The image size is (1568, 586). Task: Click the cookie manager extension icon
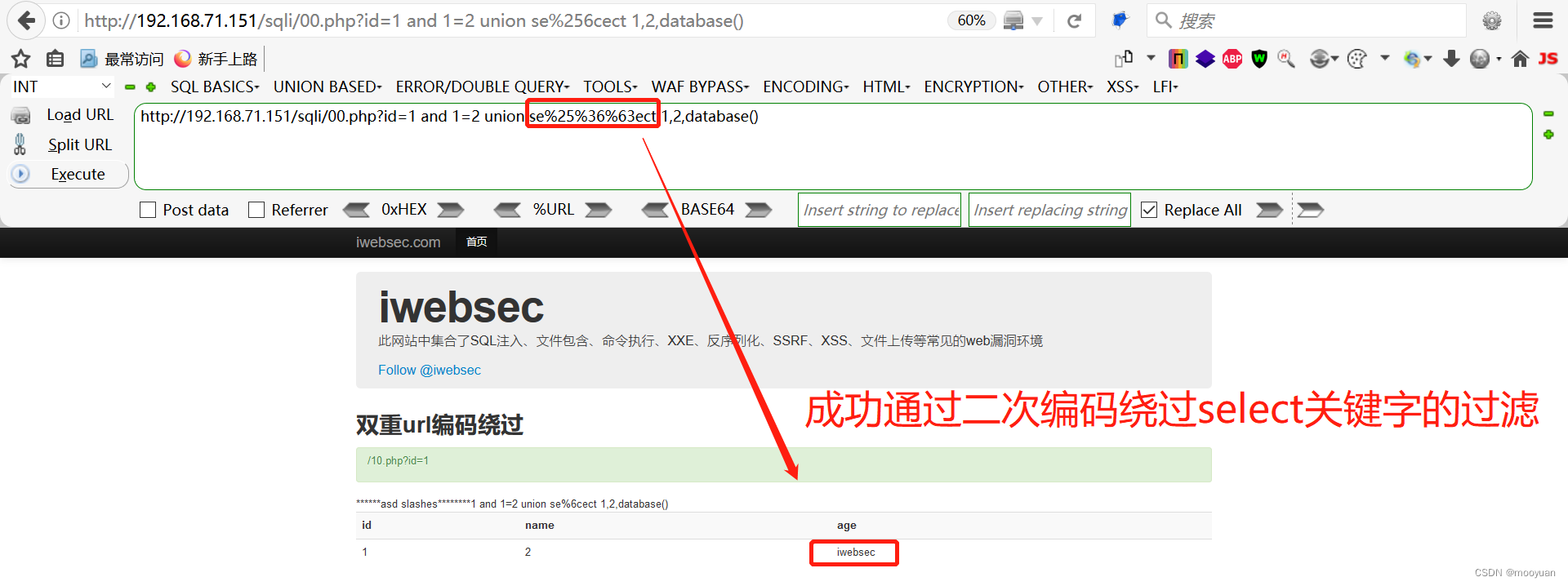(1357, 59)
